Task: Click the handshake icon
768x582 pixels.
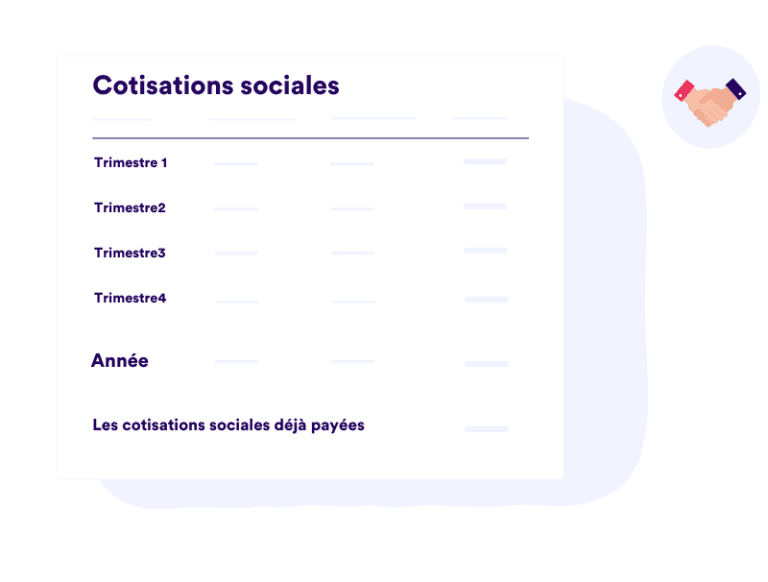Action: (710, 102)
